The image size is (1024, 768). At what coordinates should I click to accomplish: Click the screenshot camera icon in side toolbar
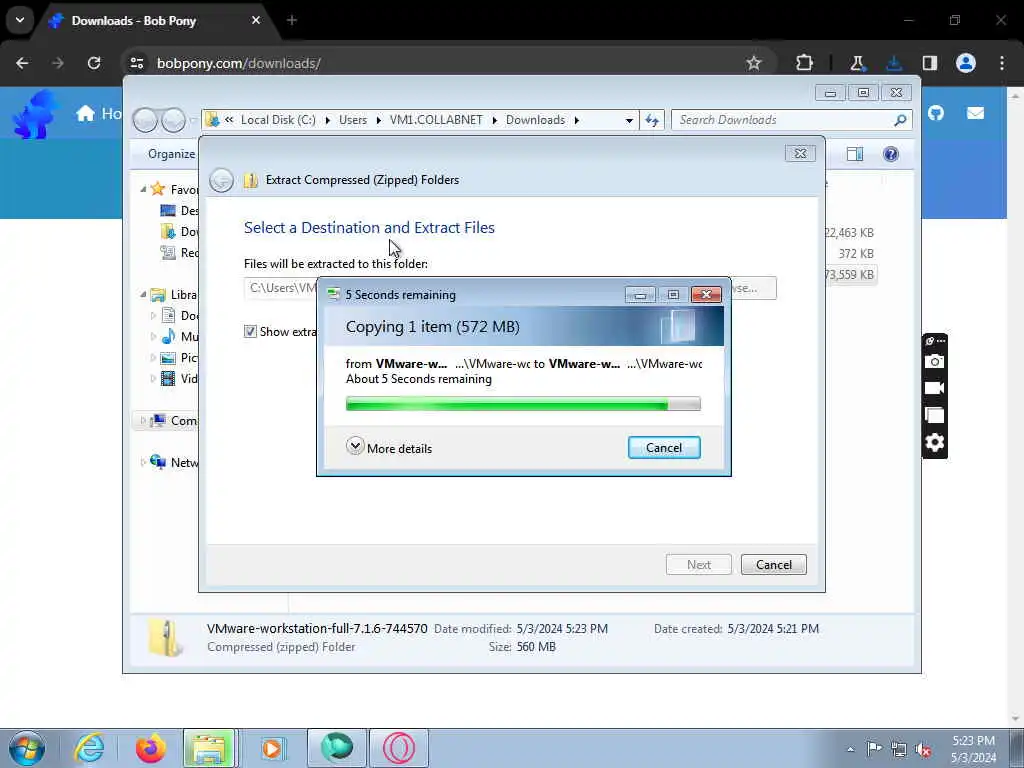coord(935,361)
